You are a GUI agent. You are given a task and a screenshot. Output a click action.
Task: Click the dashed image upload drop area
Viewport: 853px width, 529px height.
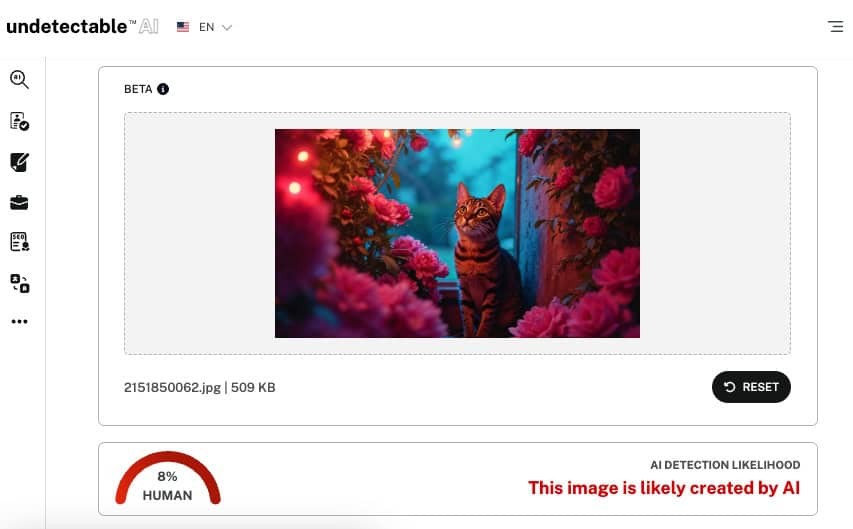[x=457, y=233]
